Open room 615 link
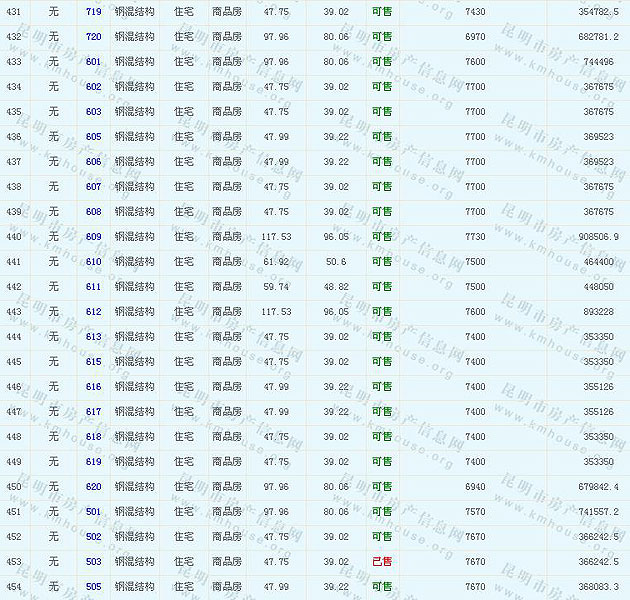The height and width of the screenshot is (600, 630). tap(94, 362)
